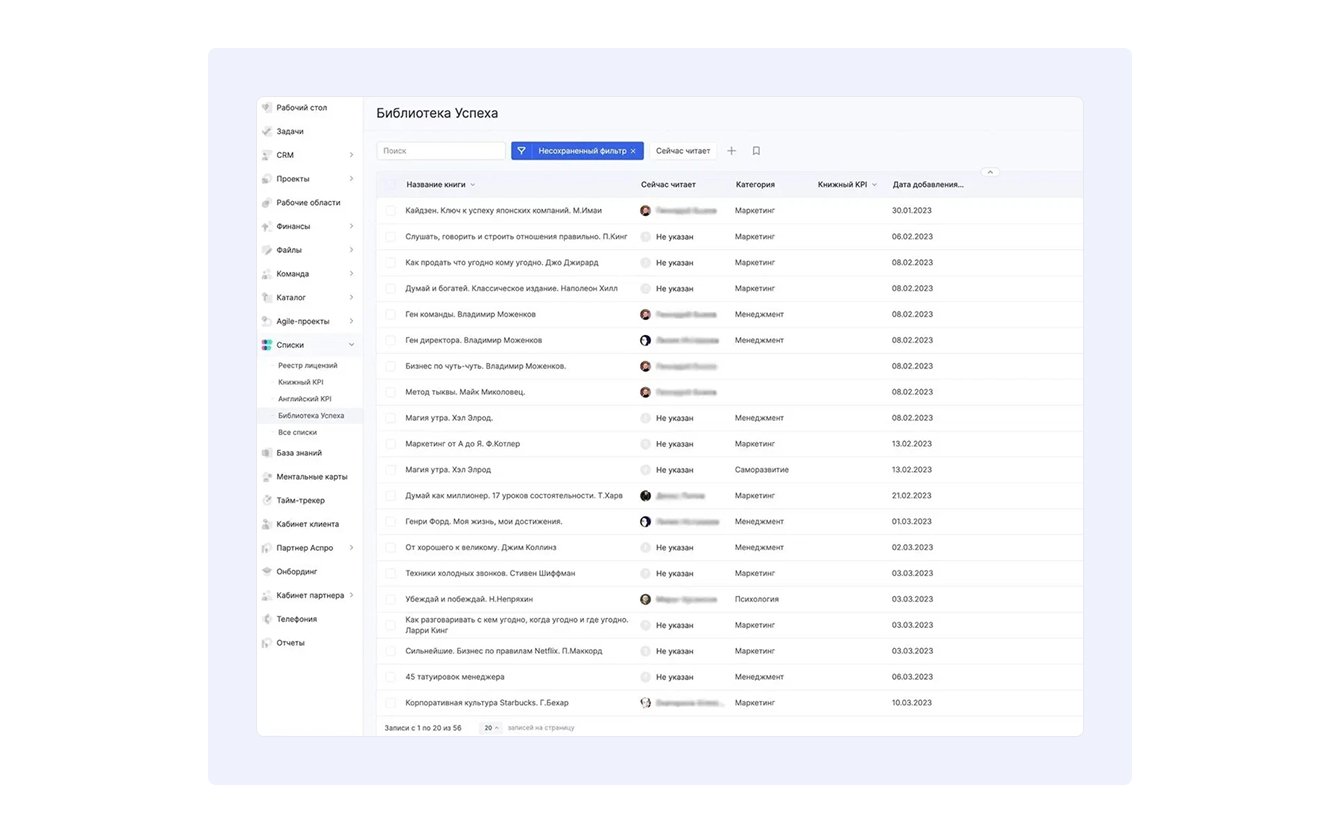Click the CRM sidebar icon
This screenshot has width=1340, height=833.
(267, 155)
